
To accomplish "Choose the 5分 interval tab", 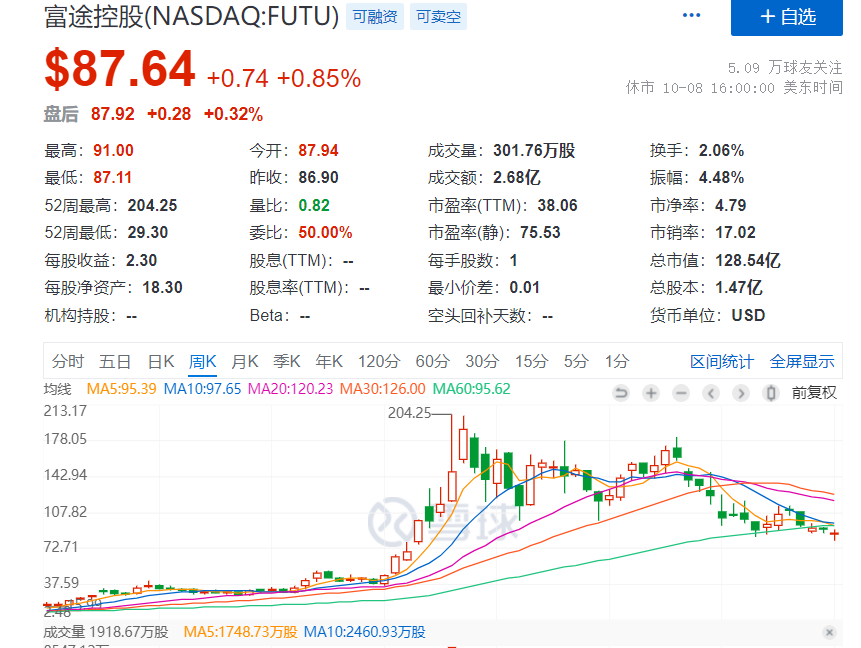I will (576, 361).
